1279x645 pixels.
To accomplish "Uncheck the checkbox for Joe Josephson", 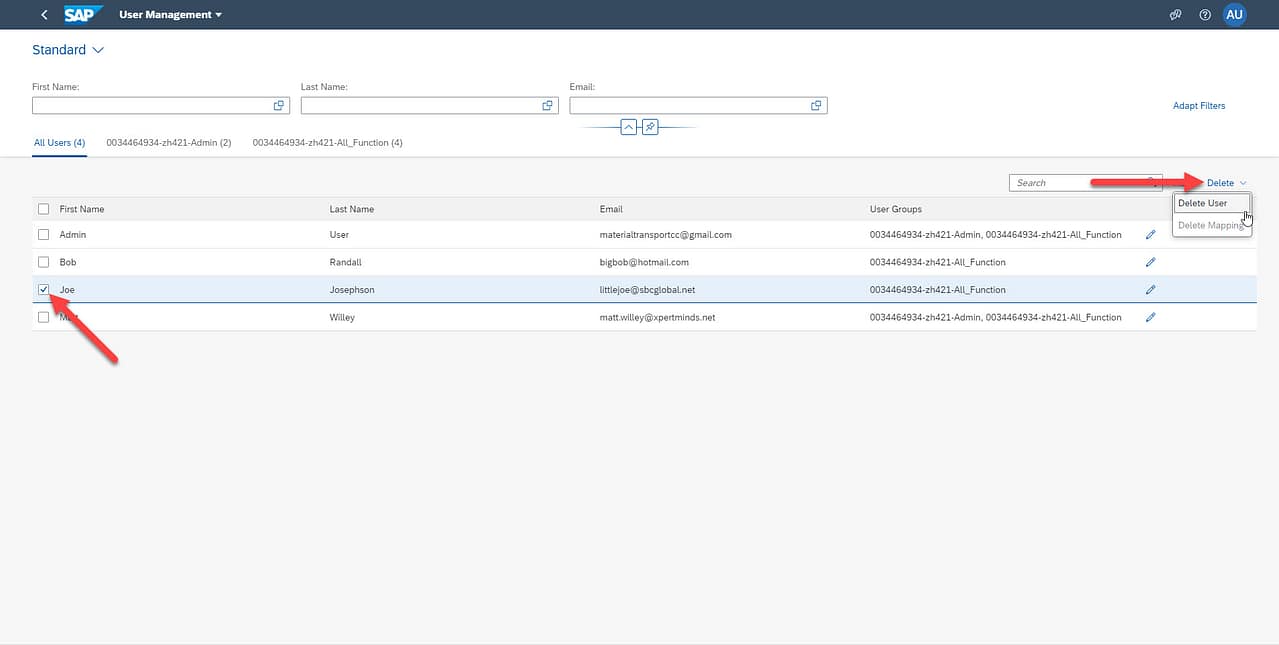I will pyautogui.click(x=43, y=289).
